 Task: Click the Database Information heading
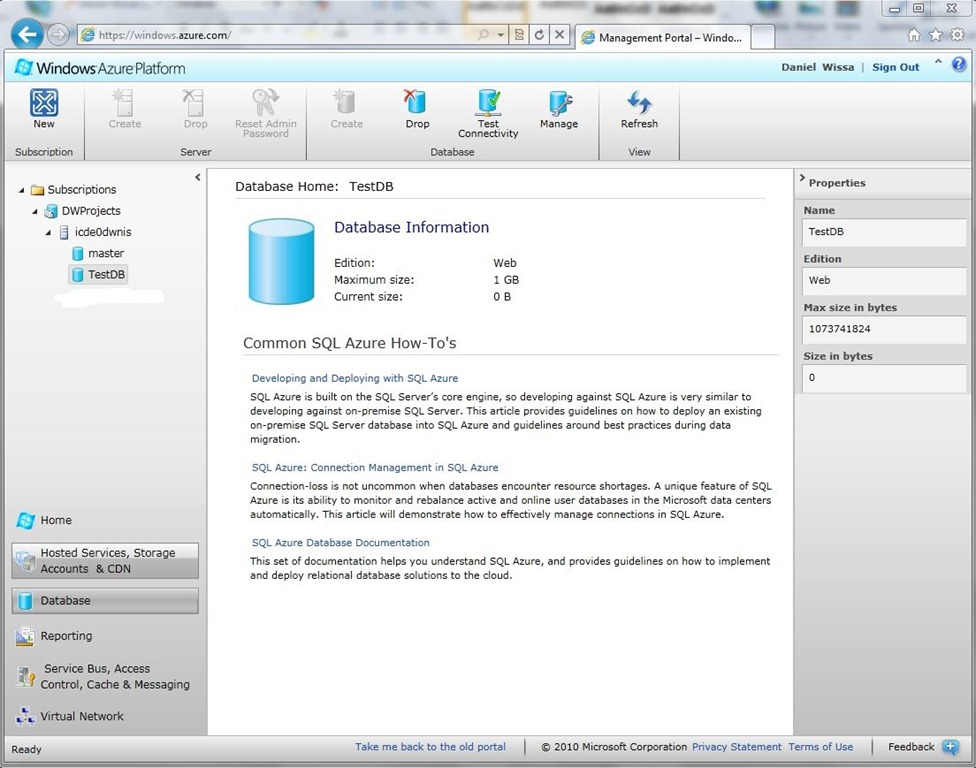coord(411,227)
